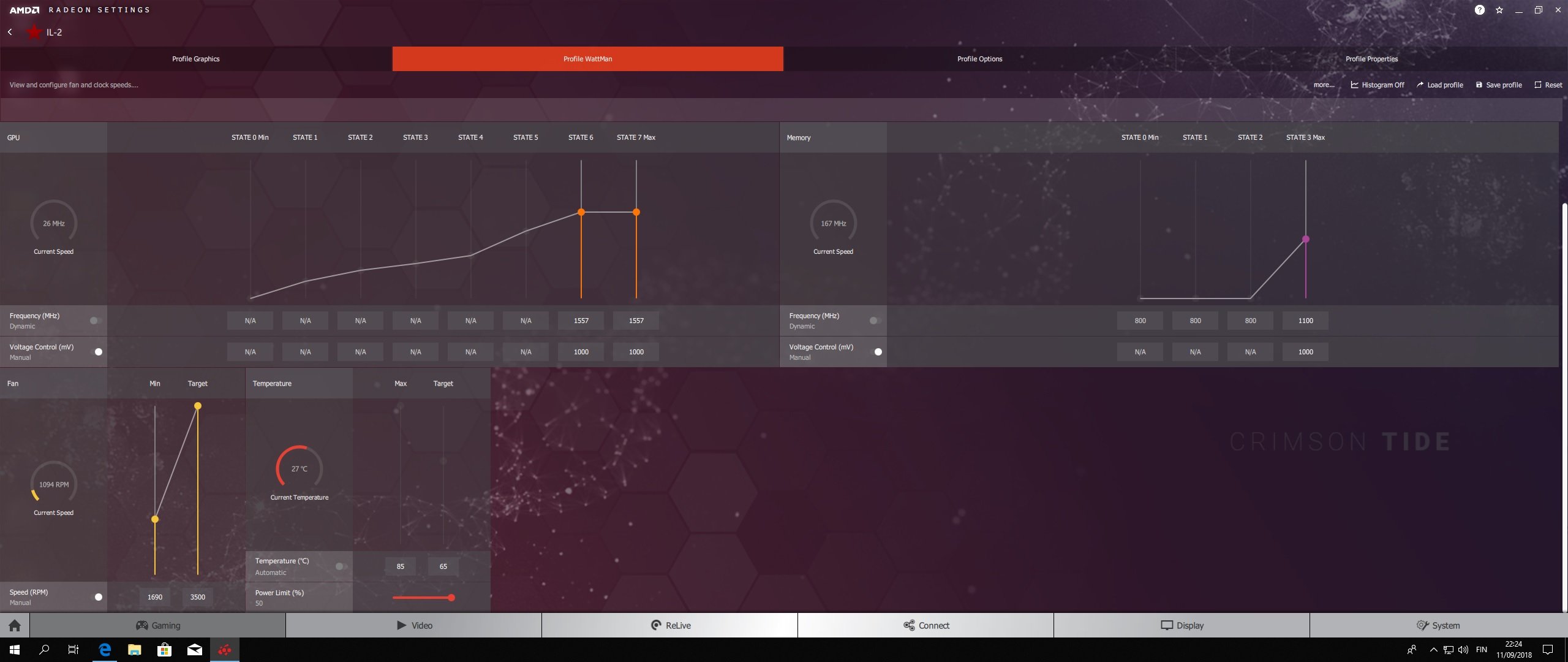Click Save profile disk icon
1568x662 pixels.
[x=1479, y=85]
